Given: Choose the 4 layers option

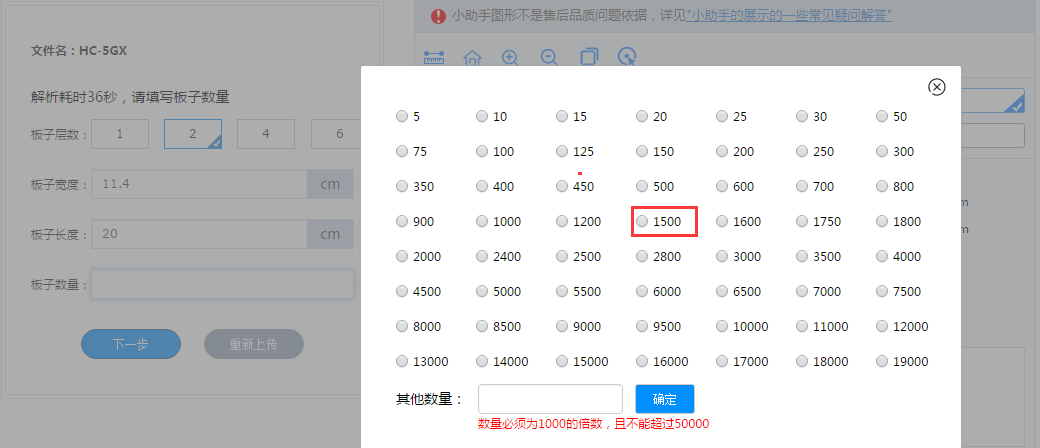Looking at the screenshot, I should click(x=265, y=134).
